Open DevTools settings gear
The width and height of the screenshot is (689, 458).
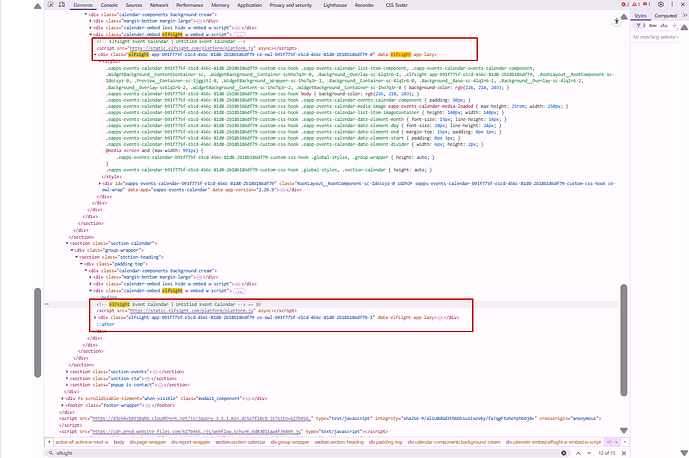tap(661, 4)
